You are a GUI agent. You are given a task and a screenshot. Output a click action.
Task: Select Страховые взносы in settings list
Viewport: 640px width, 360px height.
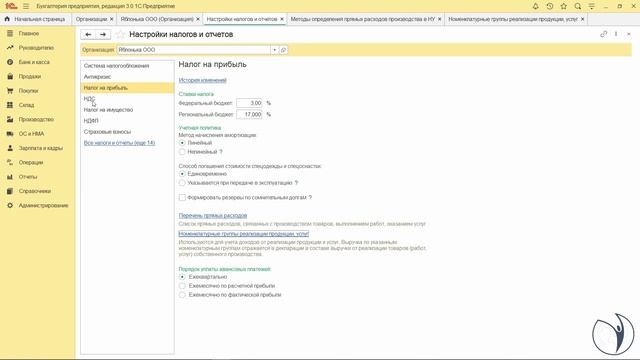[127, 132]
